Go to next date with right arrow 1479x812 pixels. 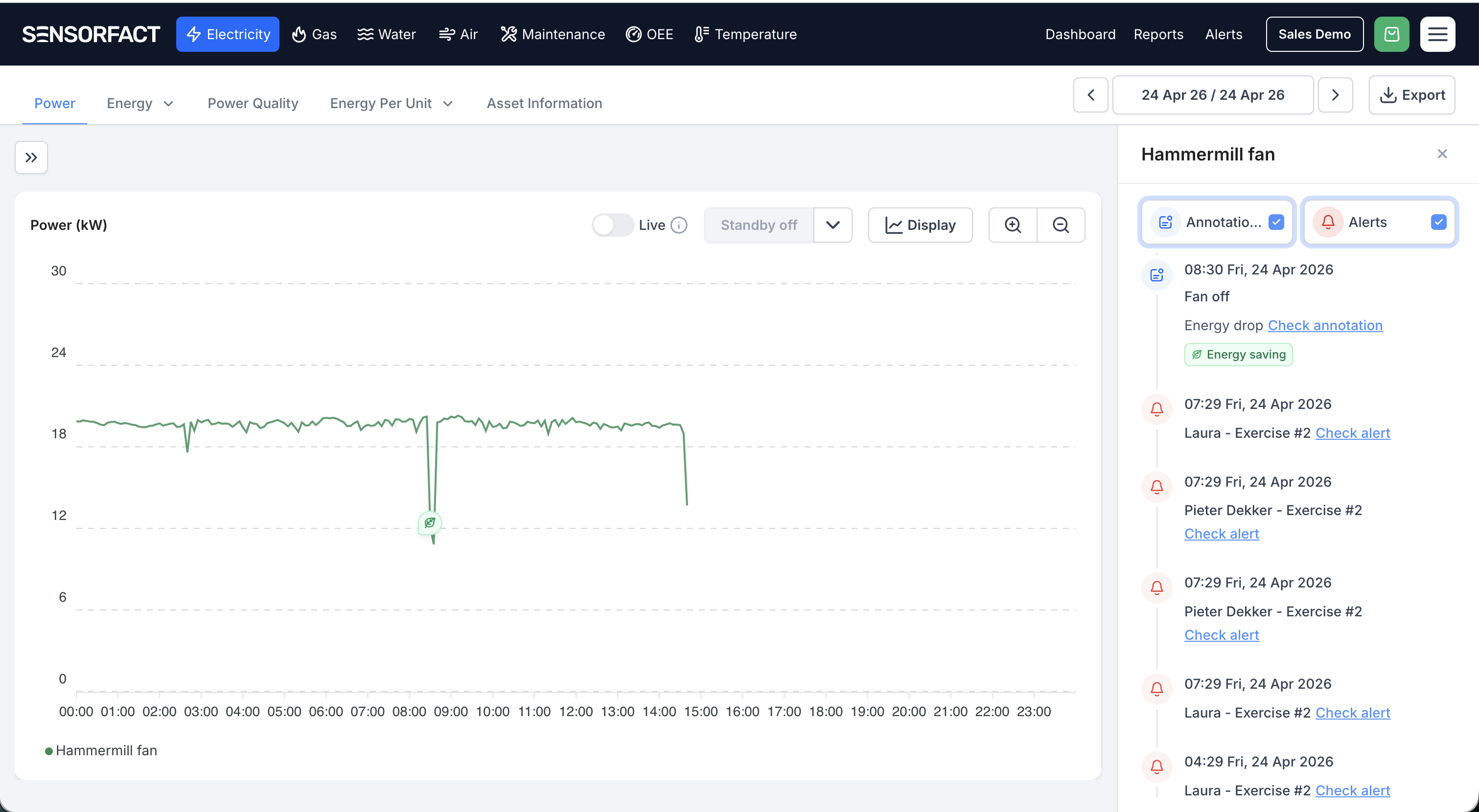pos(1335,95)
